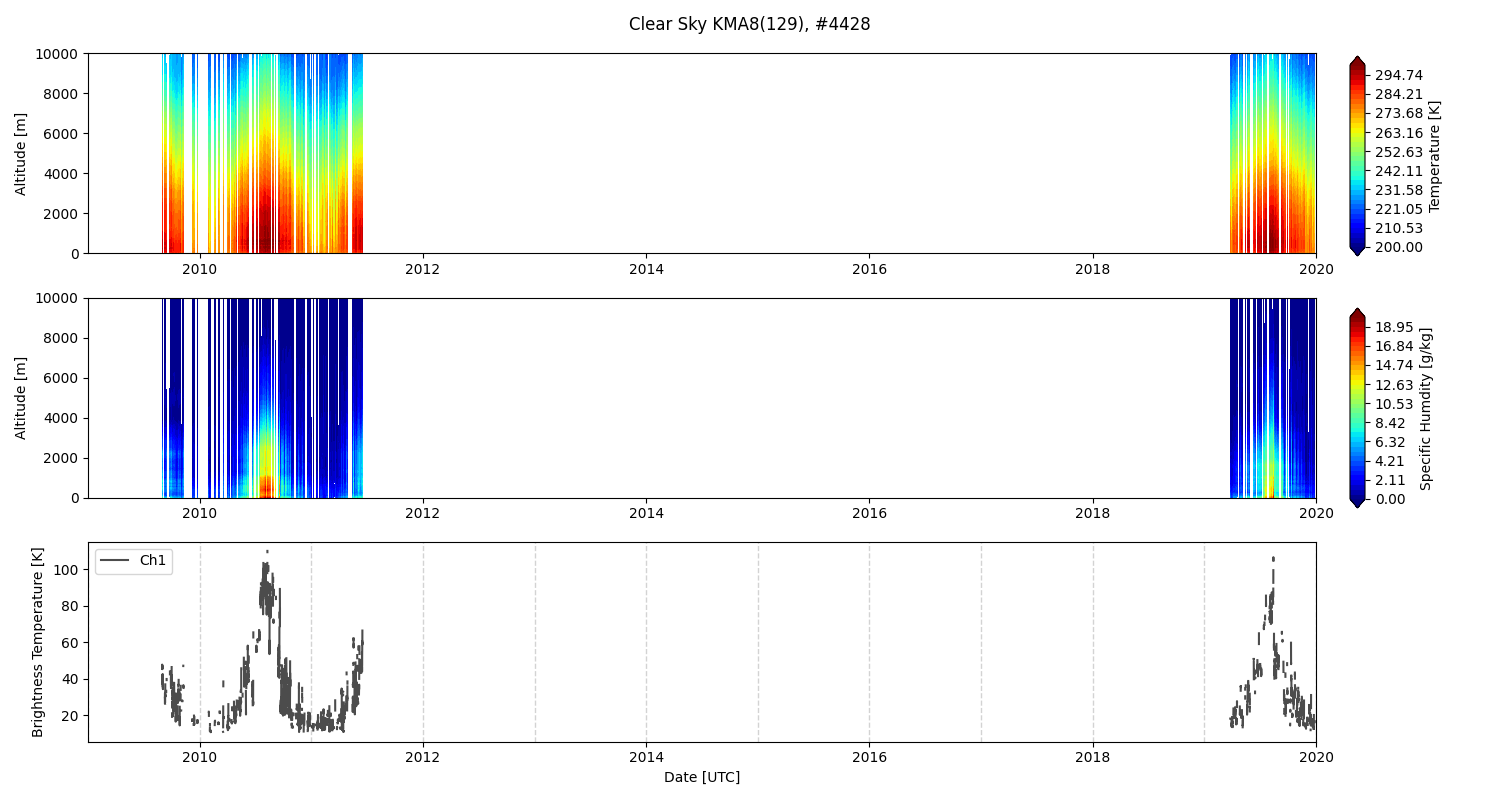Click the 8.42 humidity colorbar tick
The image size is (1500, 800).
tap(1390, 423)
